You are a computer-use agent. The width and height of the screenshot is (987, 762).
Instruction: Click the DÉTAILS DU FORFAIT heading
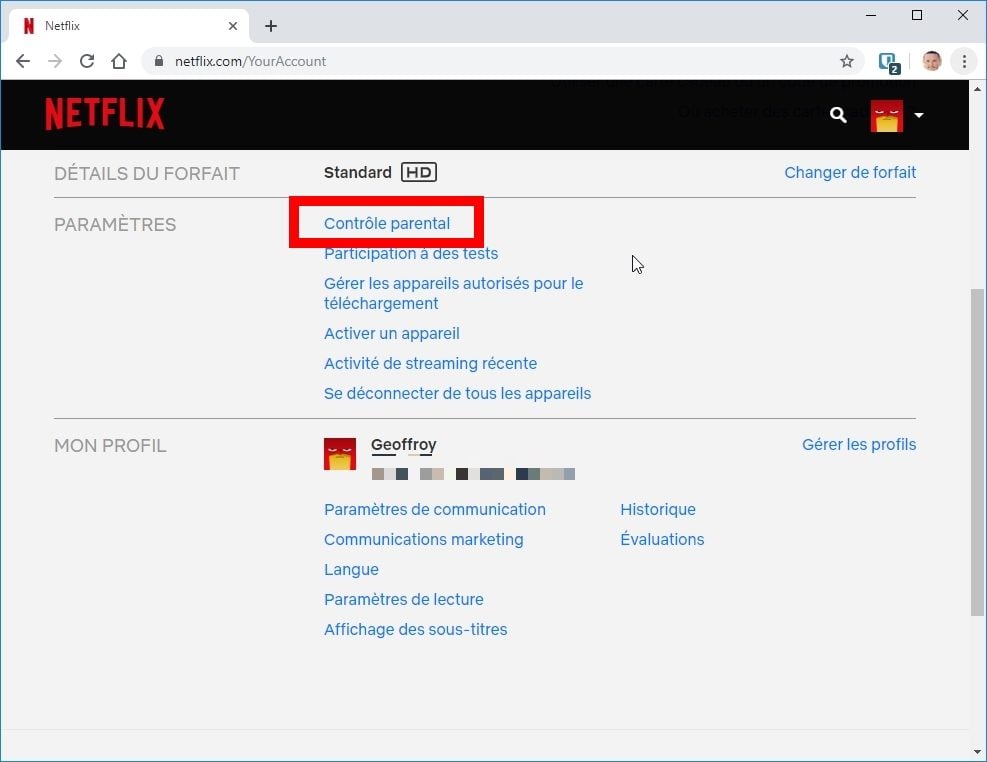click(x=147, y=174)
